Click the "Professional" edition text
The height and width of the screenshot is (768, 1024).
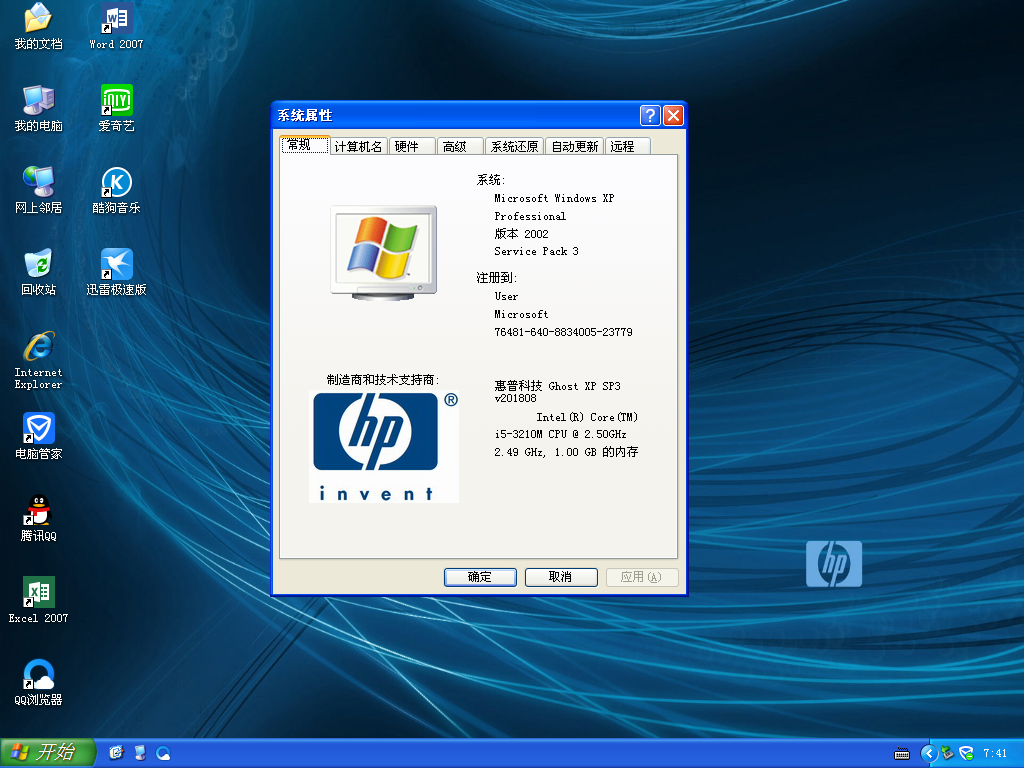530,216
